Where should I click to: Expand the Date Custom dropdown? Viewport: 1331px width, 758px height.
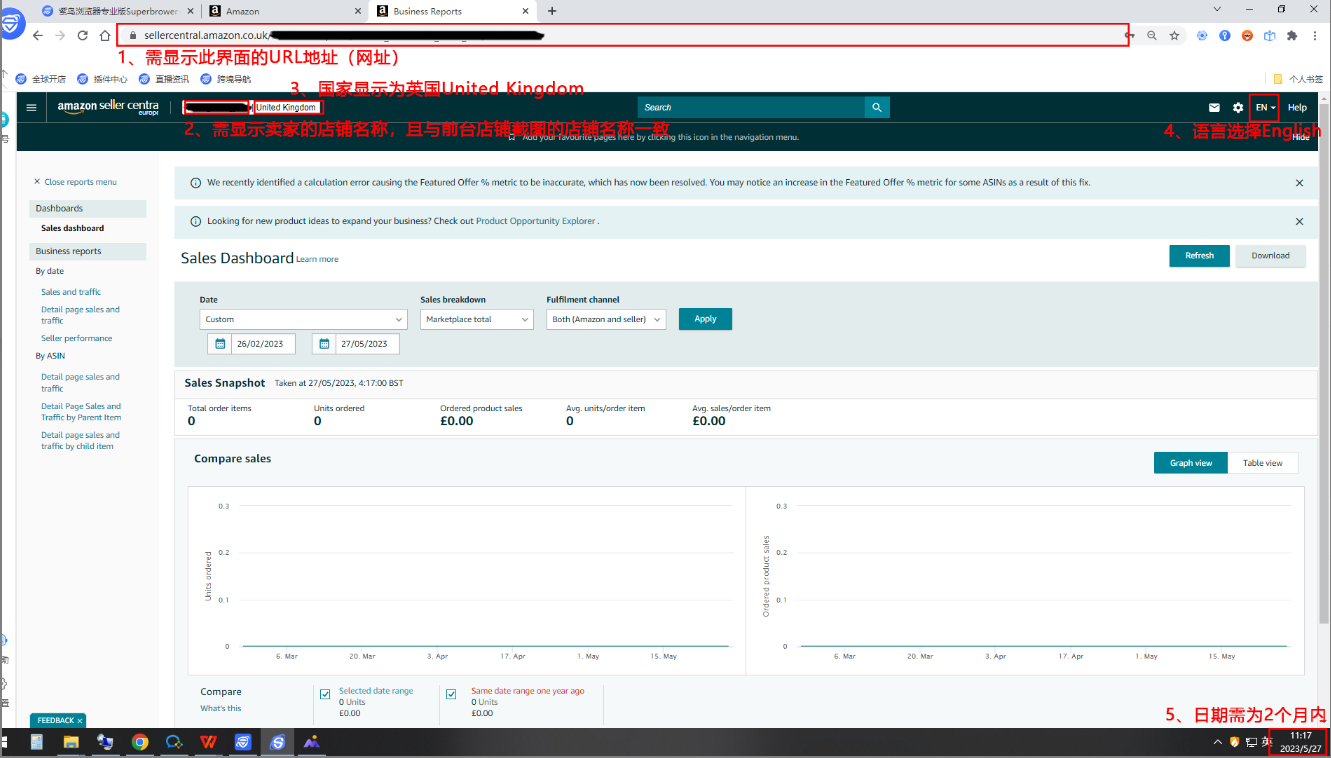[303, 319]
